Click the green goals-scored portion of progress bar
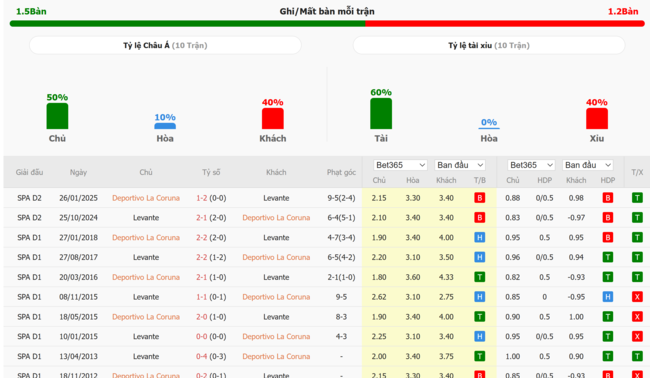Screen dimensions: 650x378 point(187,24)
